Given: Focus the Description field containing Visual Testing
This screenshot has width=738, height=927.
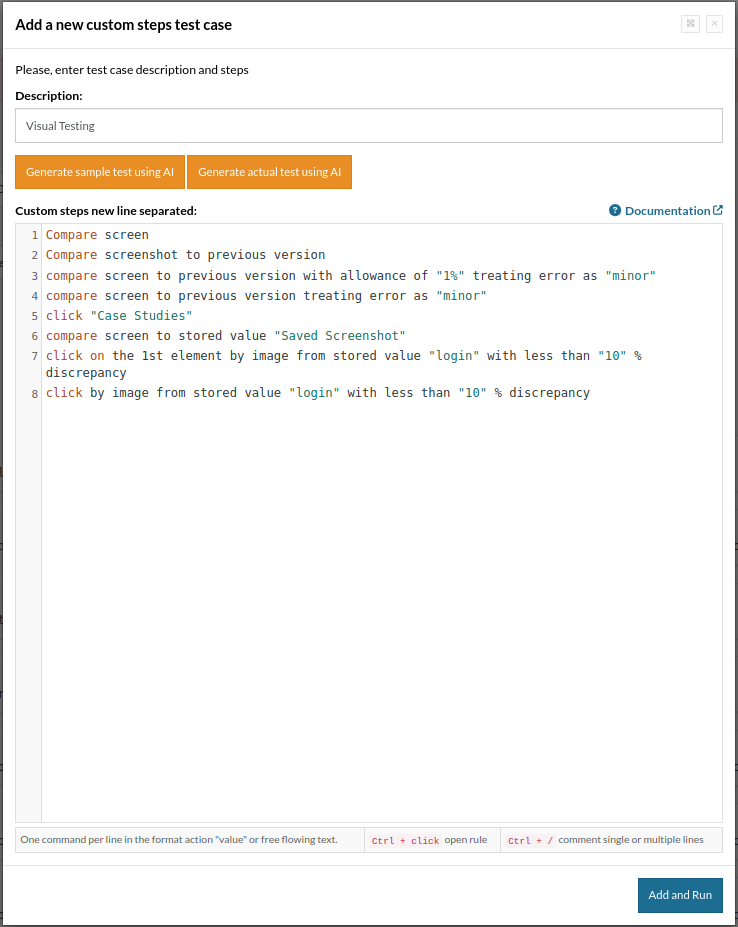Looking at the screenshot, I should [x=369, y=126].
